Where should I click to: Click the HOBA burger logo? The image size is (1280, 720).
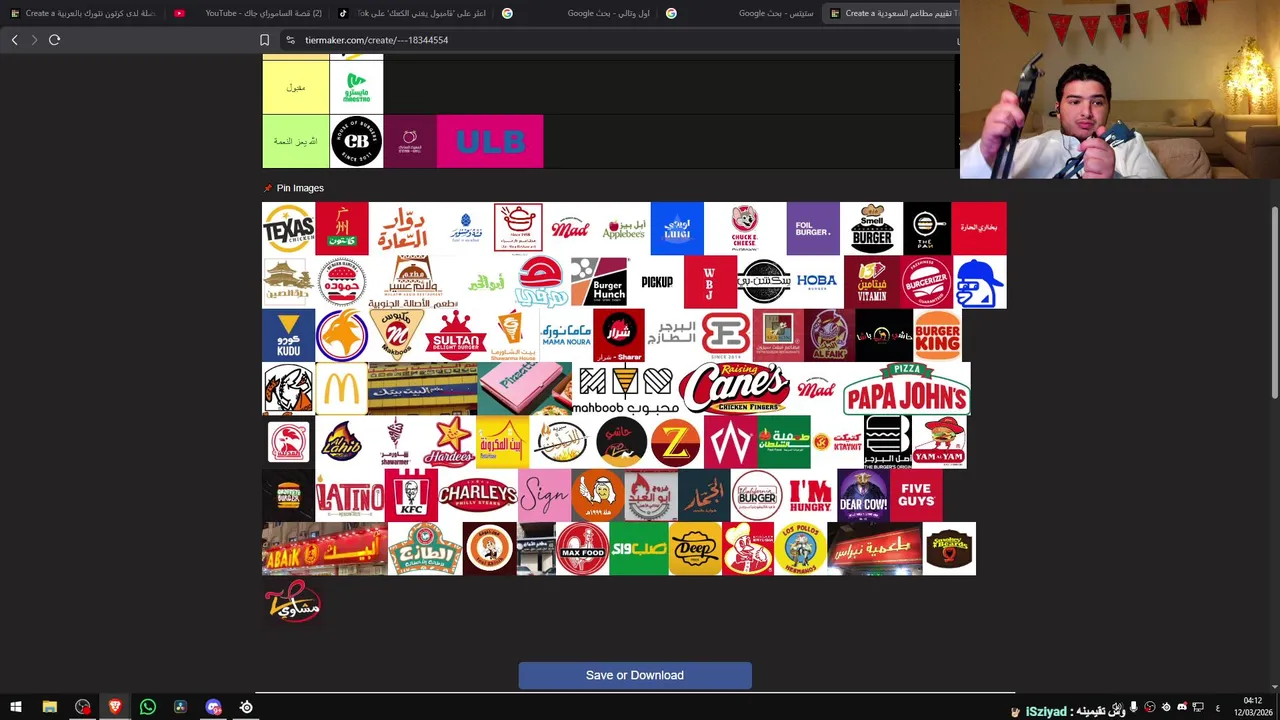coord(817,282)
